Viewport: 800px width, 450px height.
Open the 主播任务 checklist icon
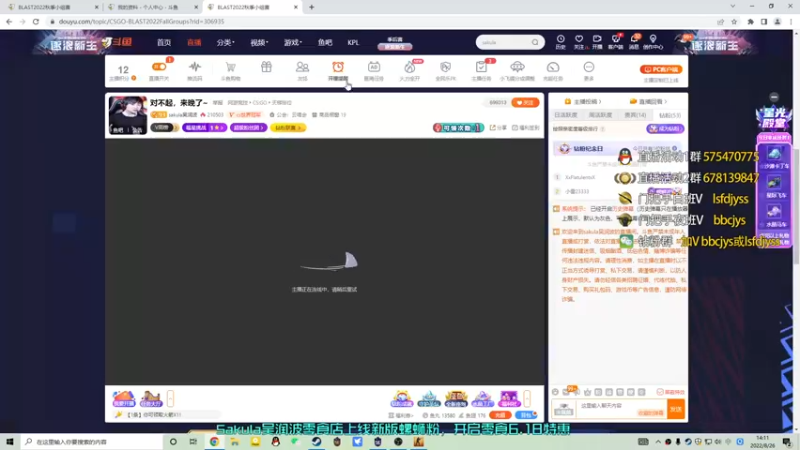[x=481, y=67]
